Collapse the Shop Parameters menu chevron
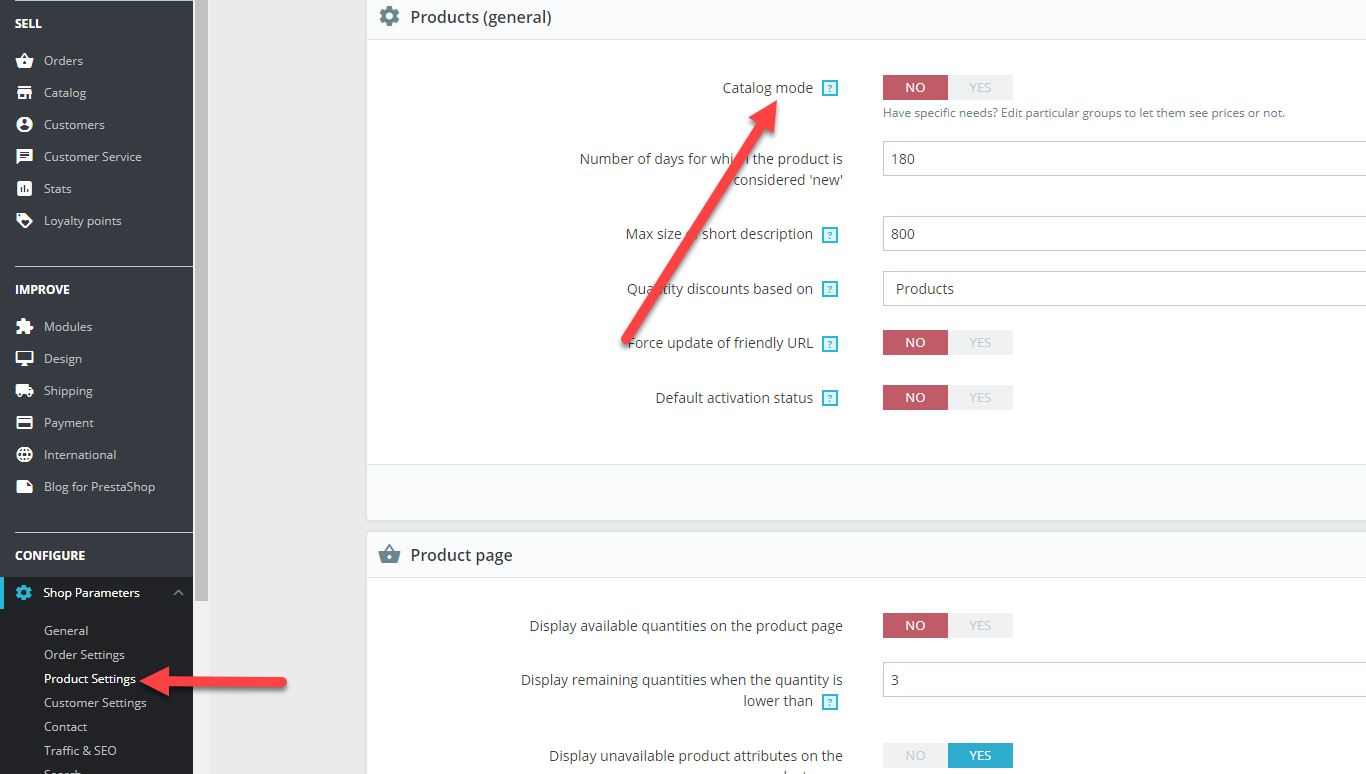 178,593
